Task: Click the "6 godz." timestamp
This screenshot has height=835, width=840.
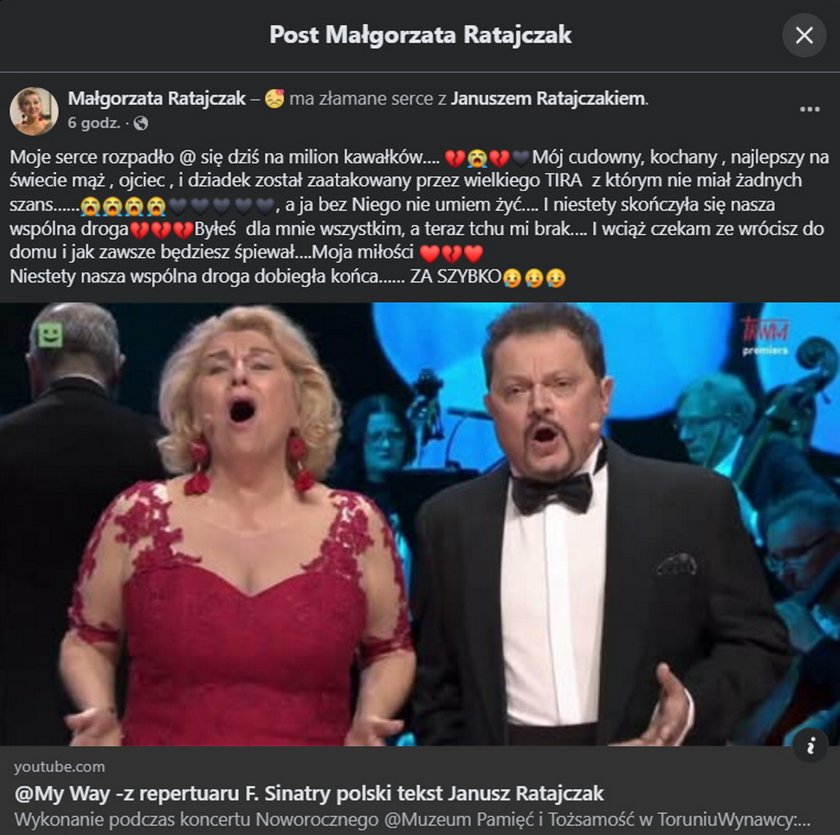Action: pyautogui.click(x=94, y=123)
